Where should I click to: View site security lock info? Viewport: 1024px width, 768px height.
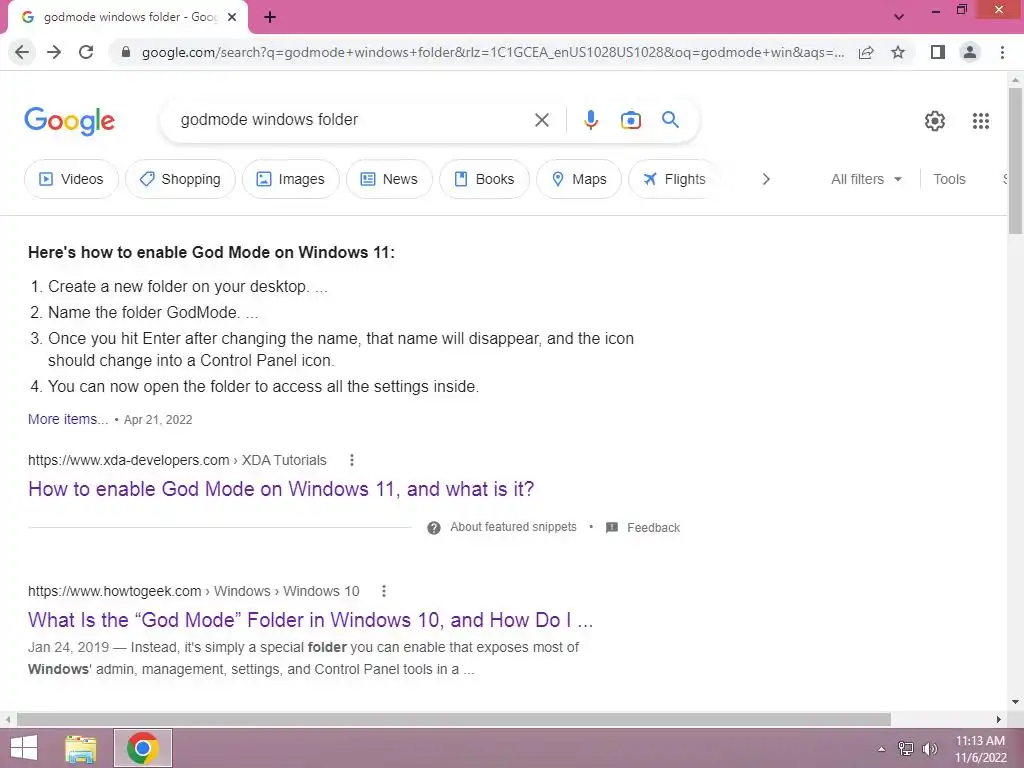click(126, 52)
